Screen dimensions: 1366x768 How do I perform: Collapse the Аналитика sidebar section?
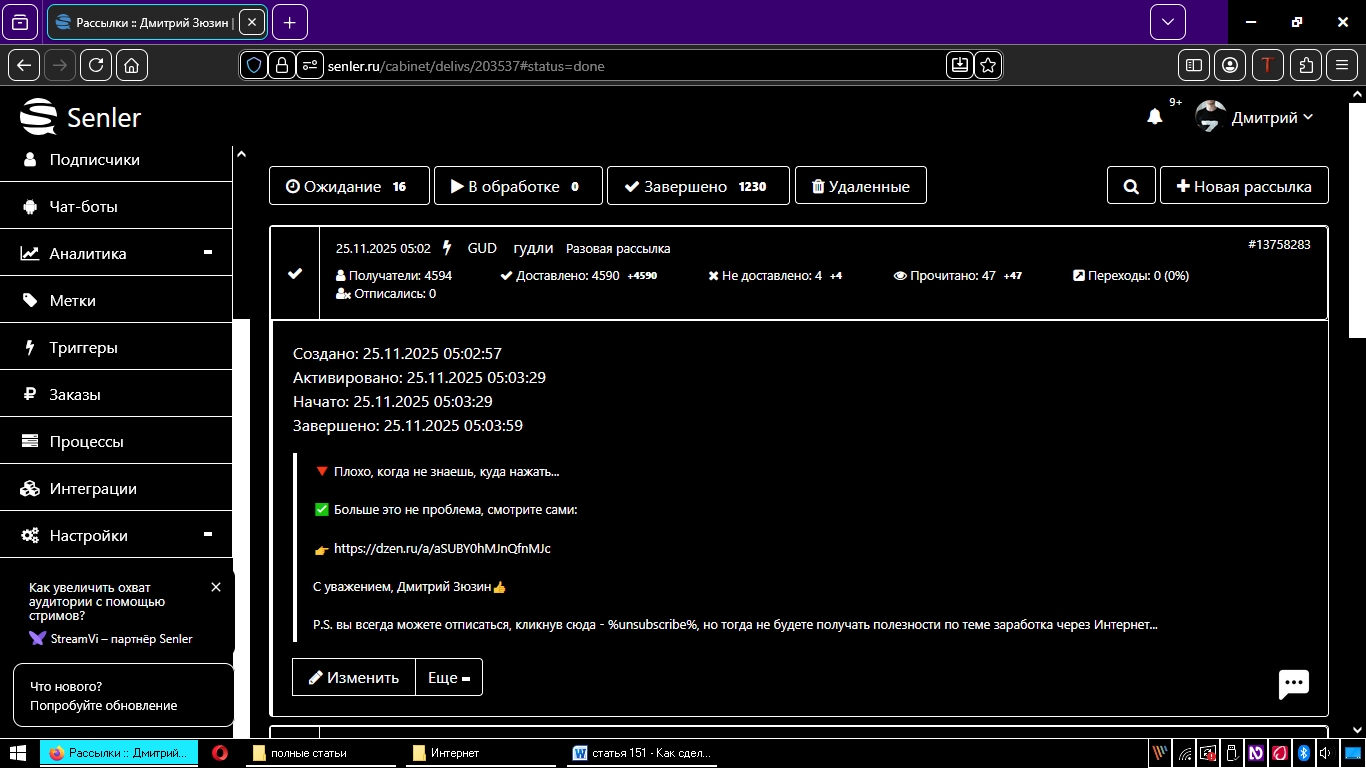click(x=208, y=253)
